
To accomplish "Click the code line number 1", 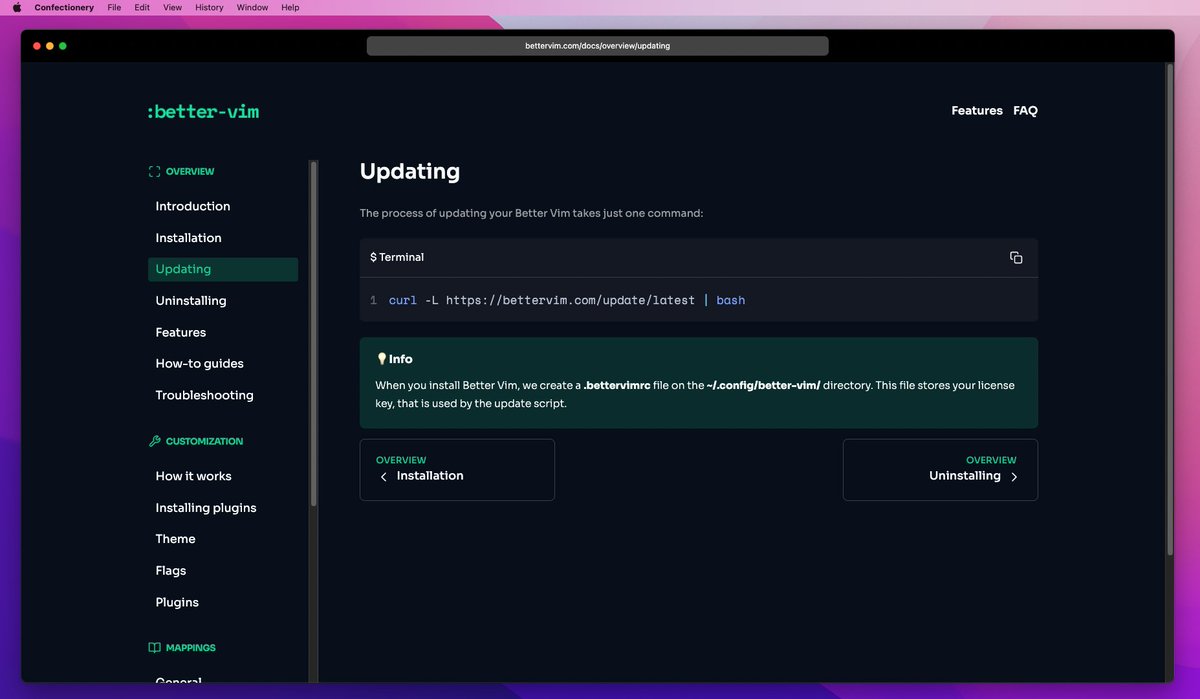I will click(373, 300).
